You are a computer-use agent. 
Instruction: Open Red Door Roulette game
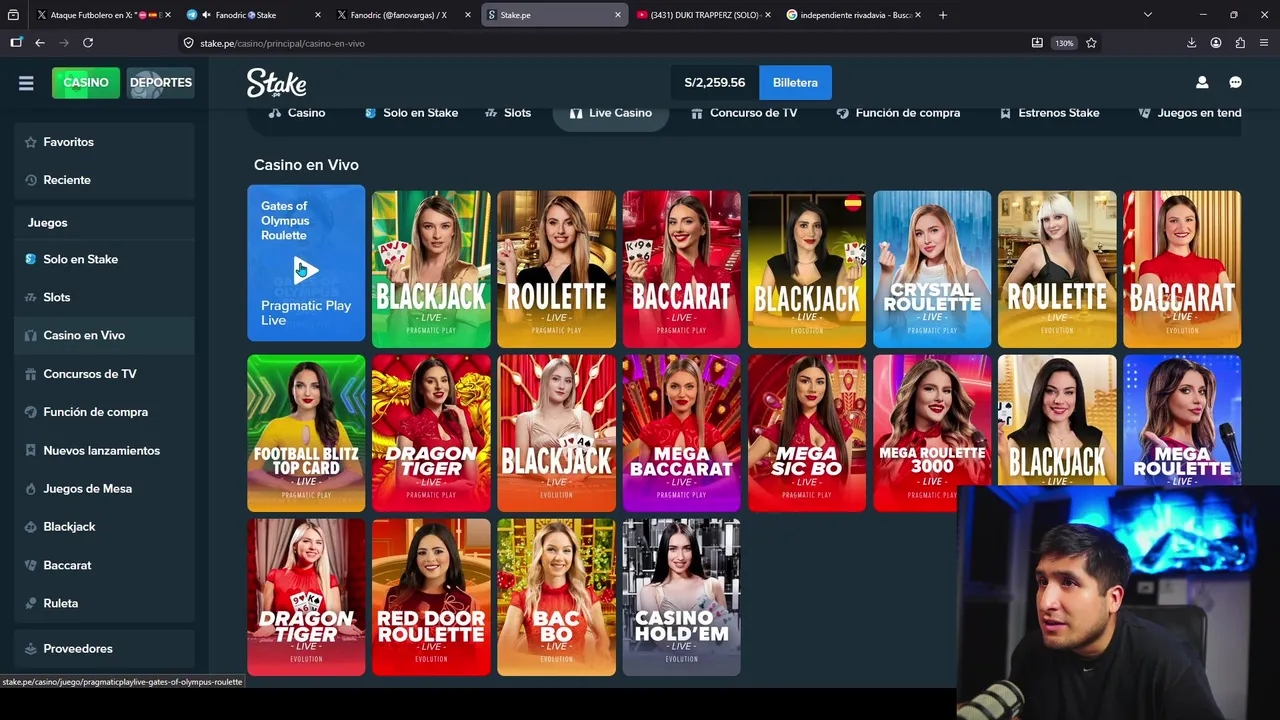tap(431, 597)
